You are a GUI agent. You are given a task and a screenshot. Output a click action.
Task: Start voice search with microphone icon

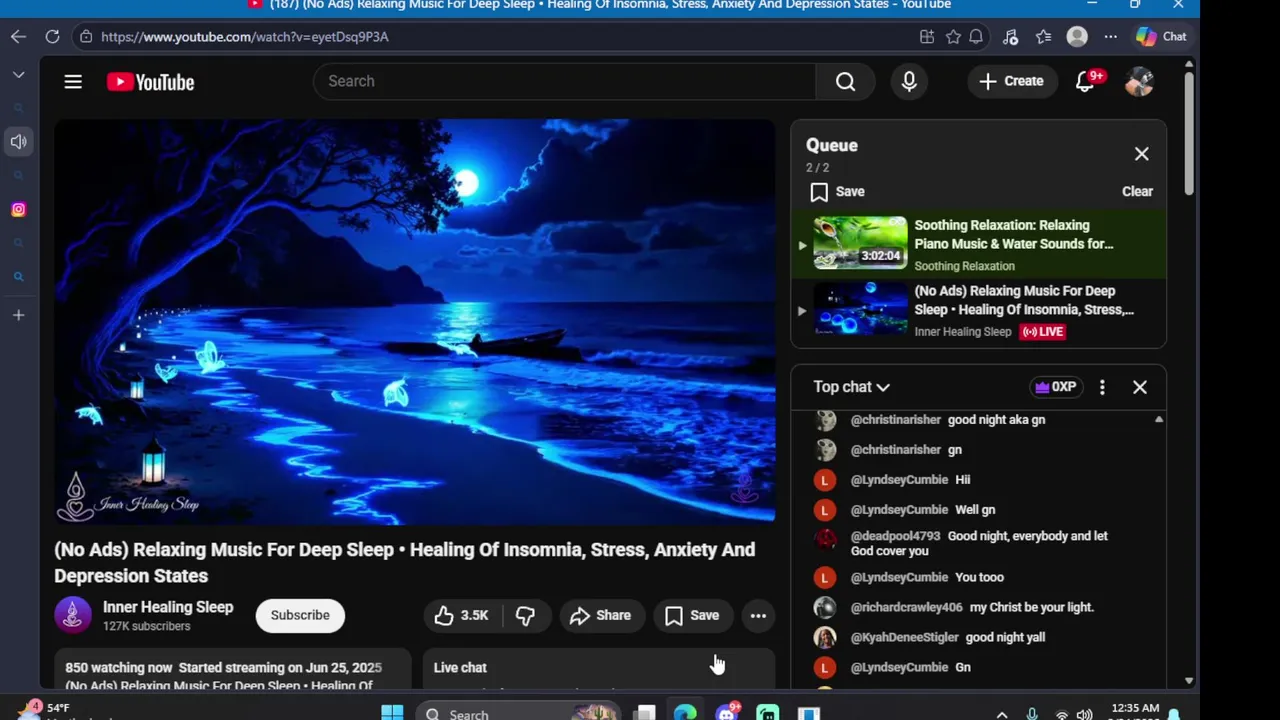909,81
